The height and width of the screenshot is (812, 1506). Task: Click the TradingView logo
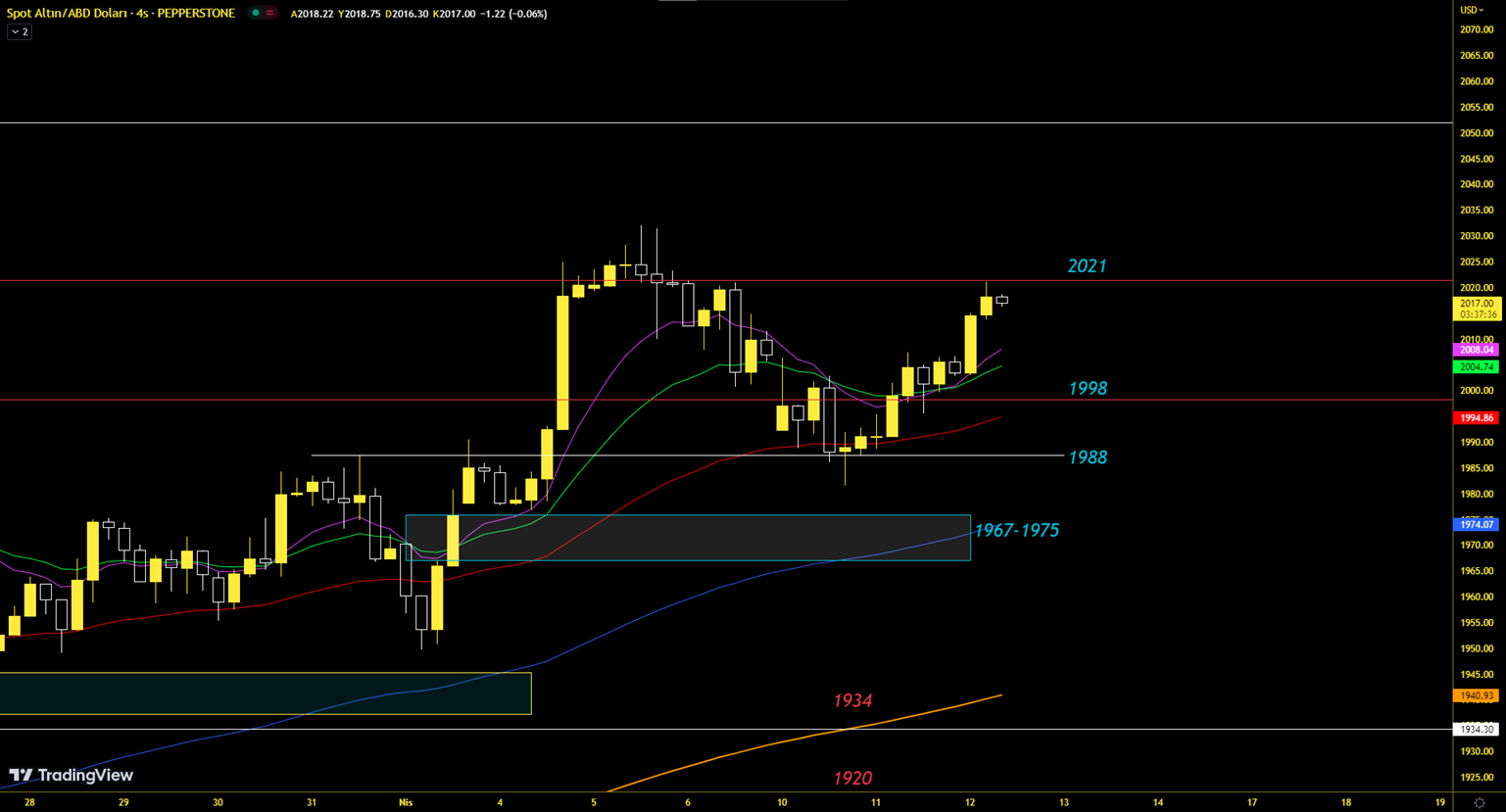[72, 775]
